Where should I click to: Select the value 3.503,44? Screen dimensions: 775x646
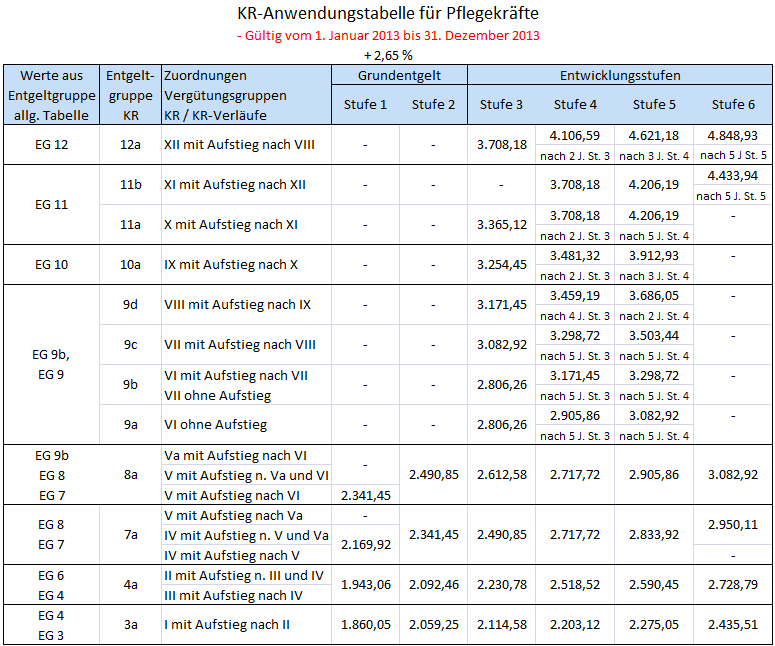[x=654, y=336]
